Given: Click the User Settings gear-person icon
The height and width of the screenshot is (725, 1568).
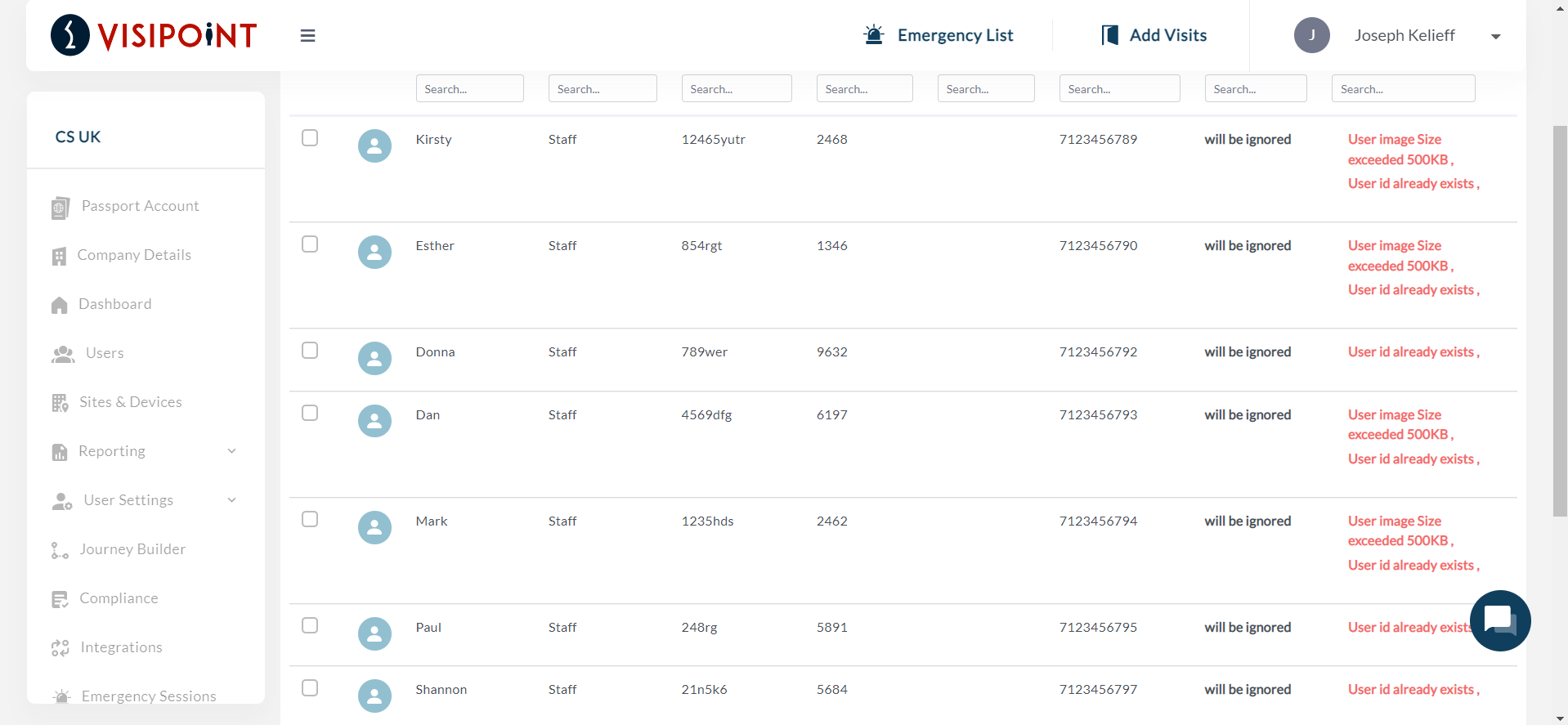Looking at the screenshot, I should [62, 501].
